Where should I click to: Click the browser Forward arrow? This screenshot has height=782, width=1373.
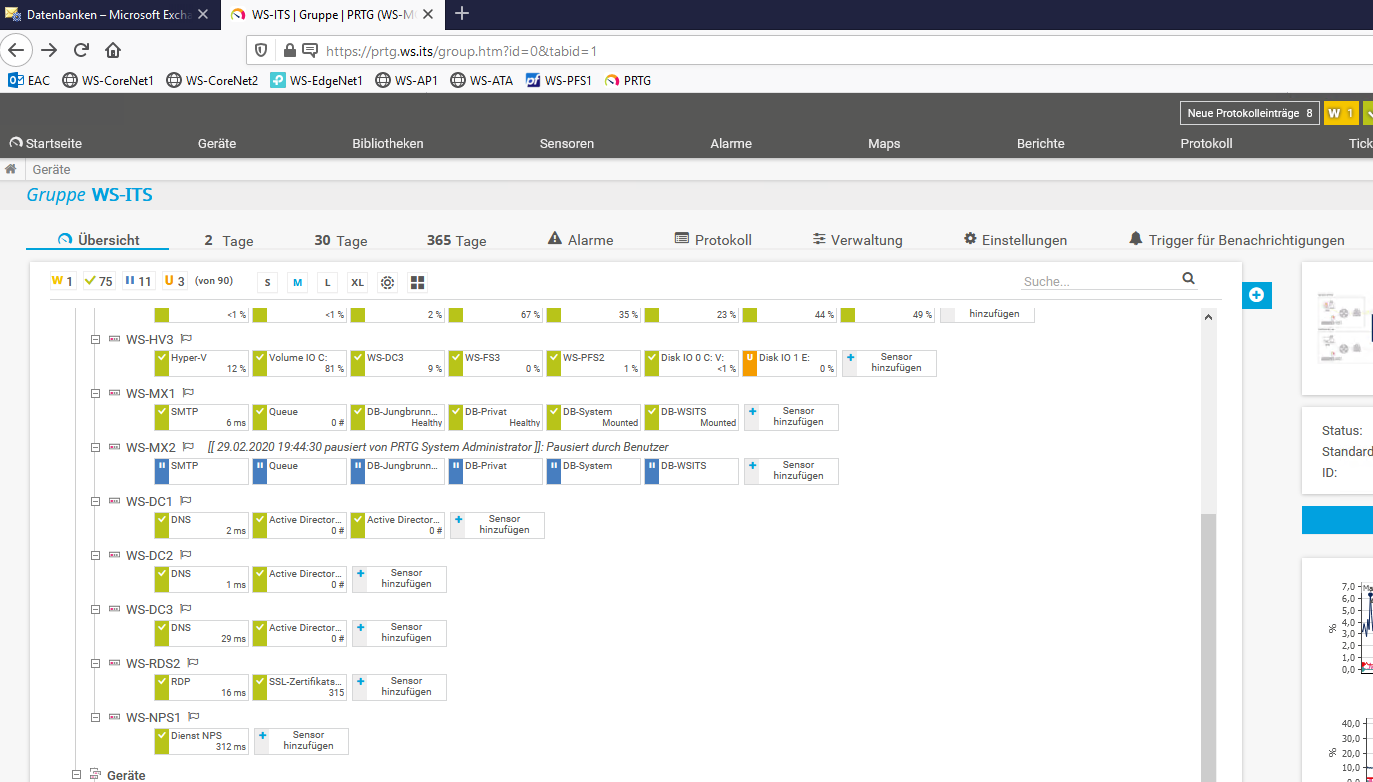pyautogui.click(x=49, y=50)
